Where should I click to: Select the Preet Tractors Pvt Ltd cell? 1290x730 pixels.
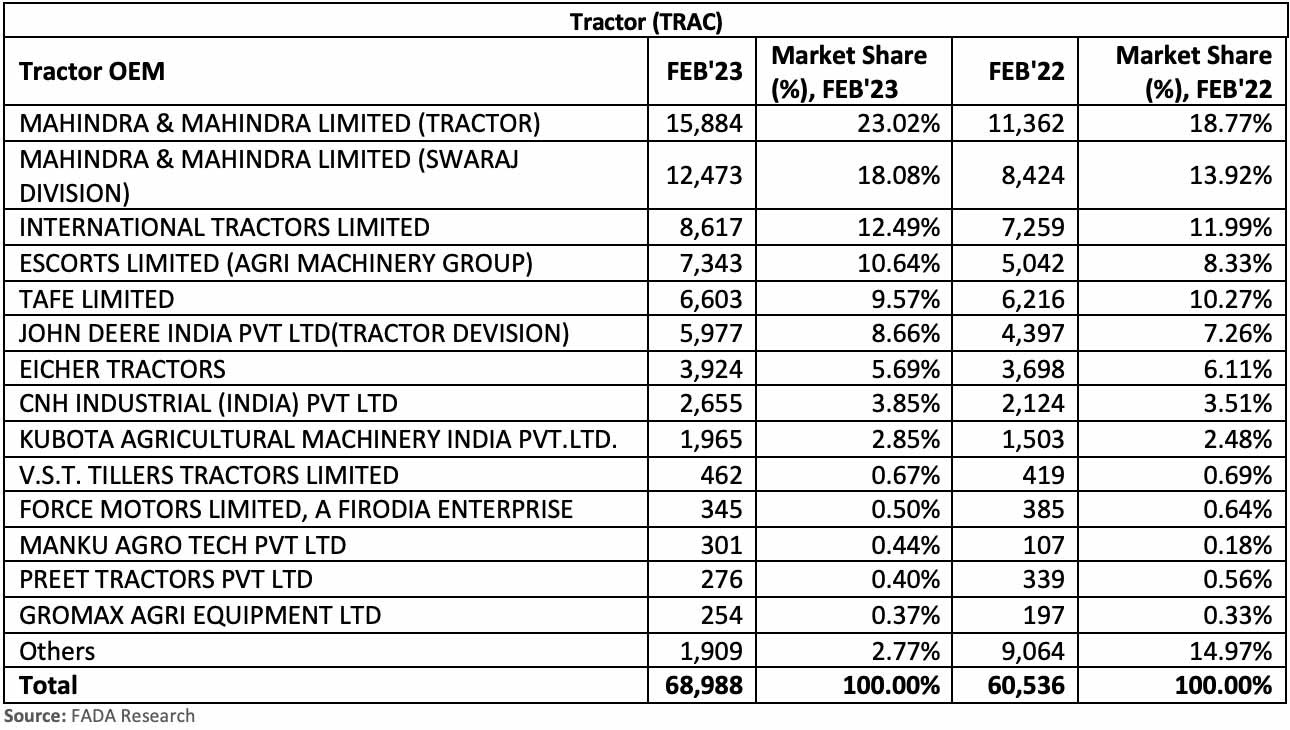pos(166,579)
